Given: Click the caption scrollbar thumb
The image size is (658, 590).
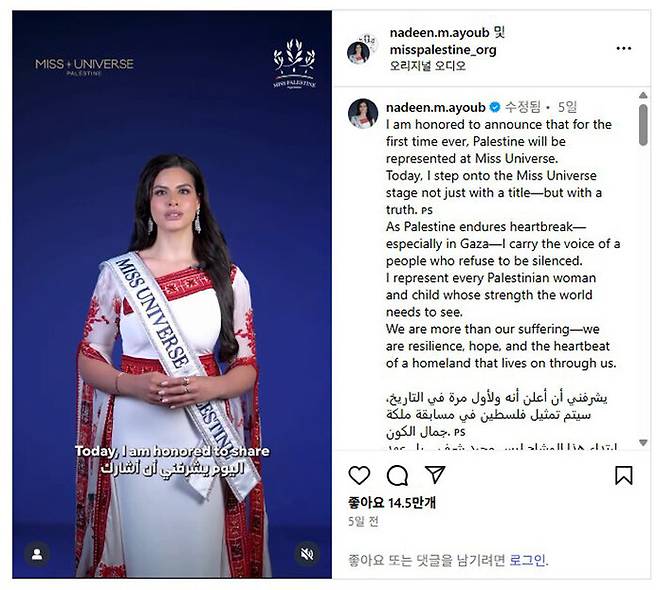Looking at the screenshot, I should [643, 125].
